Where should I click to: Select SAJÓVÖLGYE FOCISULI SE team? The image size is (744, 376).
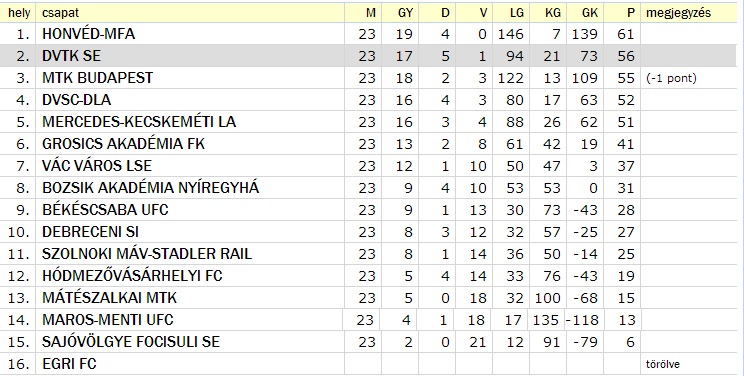131,341
